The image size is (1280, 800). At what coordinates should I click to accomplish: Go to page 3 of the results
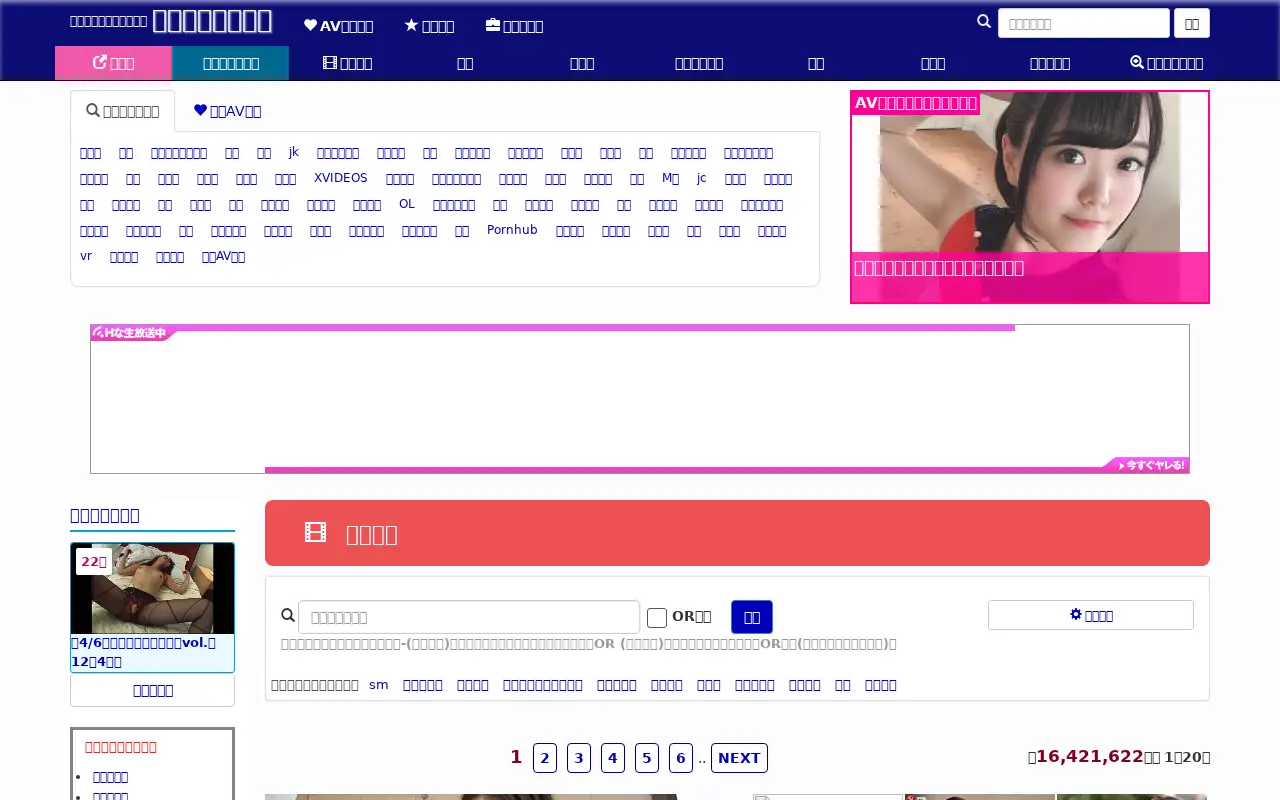pyautogui.click(x=579, y=758)
